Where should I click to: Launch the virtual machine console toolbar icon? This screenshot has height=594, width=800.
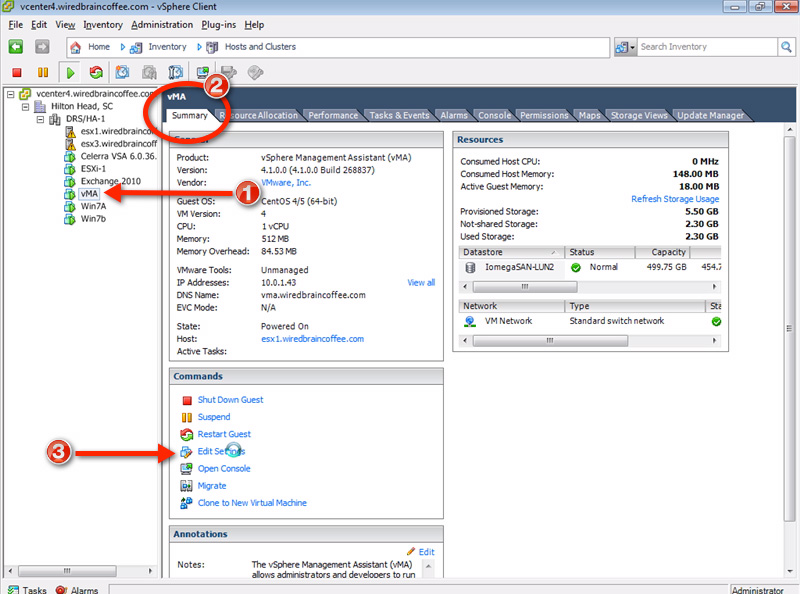pyautogui.click(x=203, y=73)
